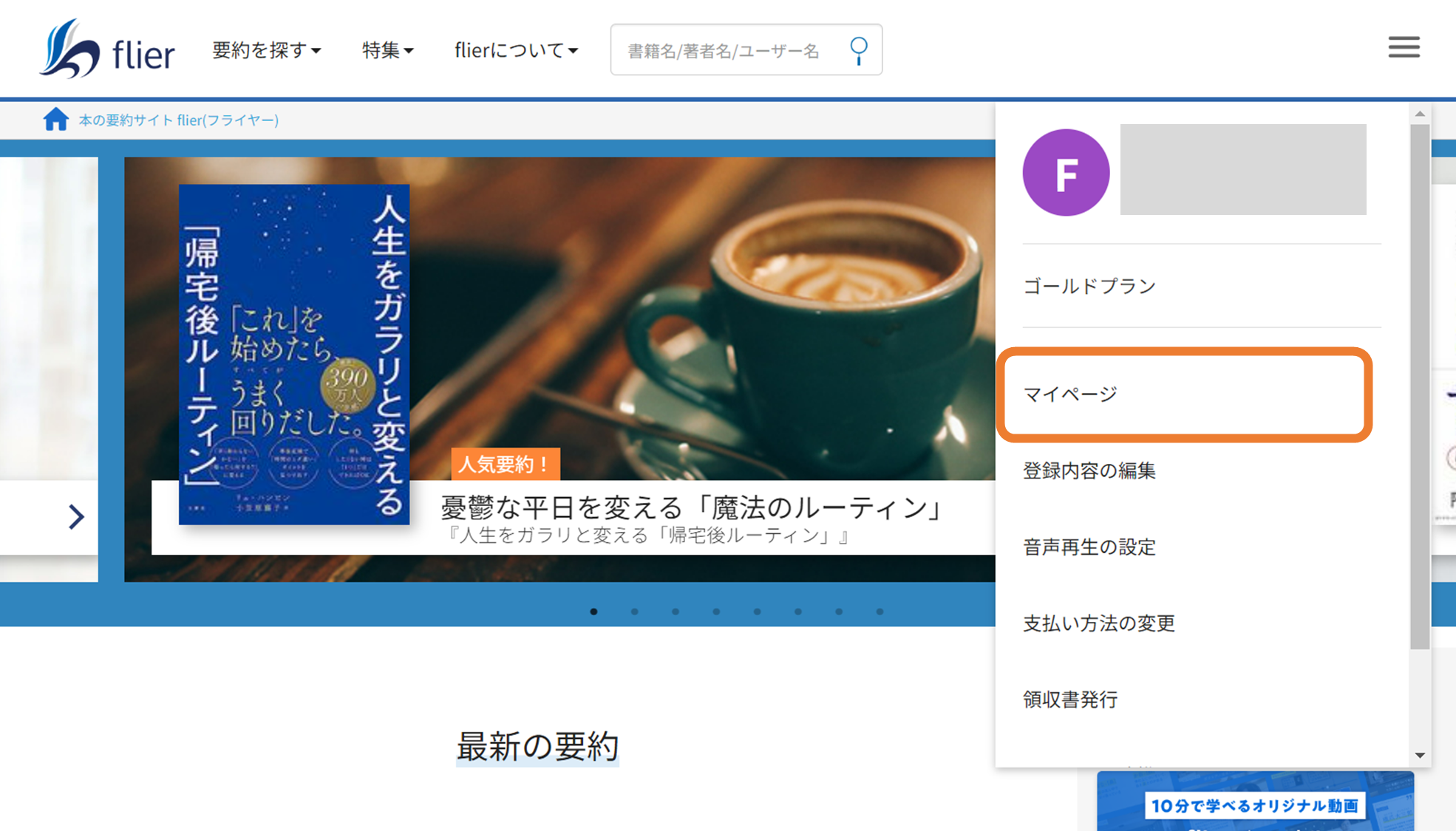Expand the flierについて dropdown

[x=516, y=50]
